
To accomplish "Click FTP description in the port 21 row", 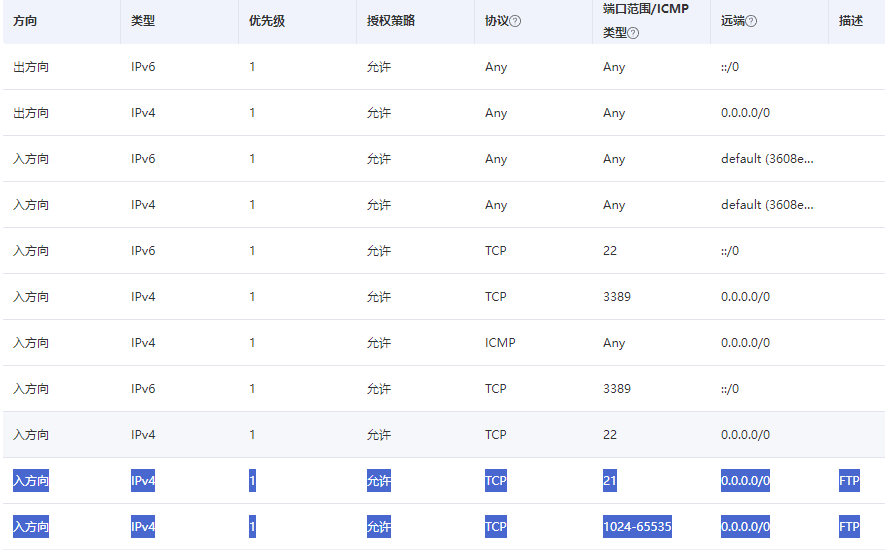I will [849, 481].
